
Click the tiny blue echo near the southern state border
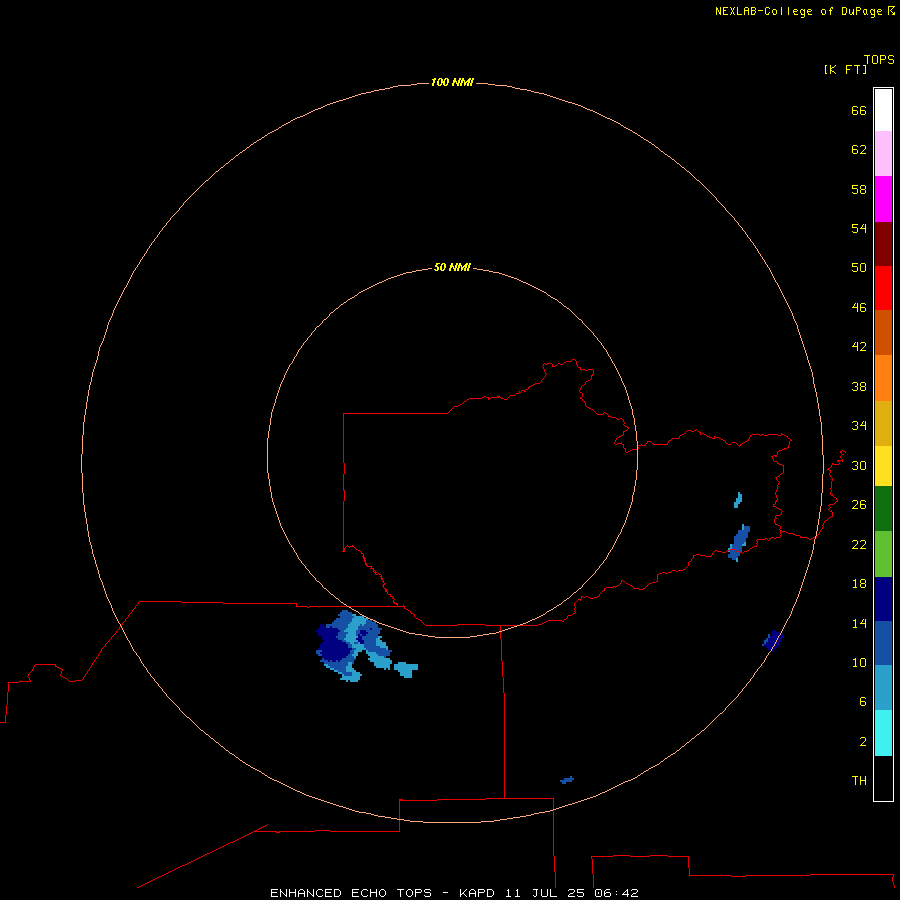[x=567, y=779]
